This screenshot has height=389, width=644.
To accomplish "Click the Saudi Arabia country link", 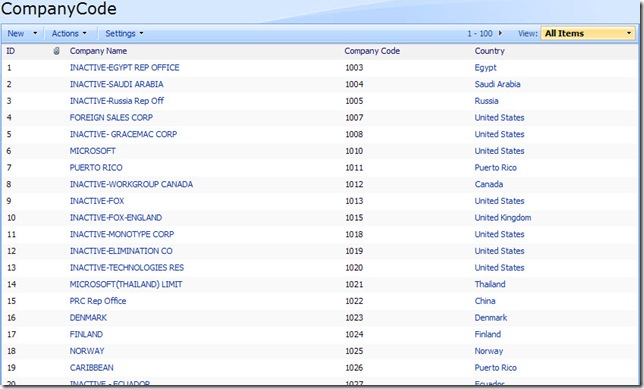I will click(497, 84).
